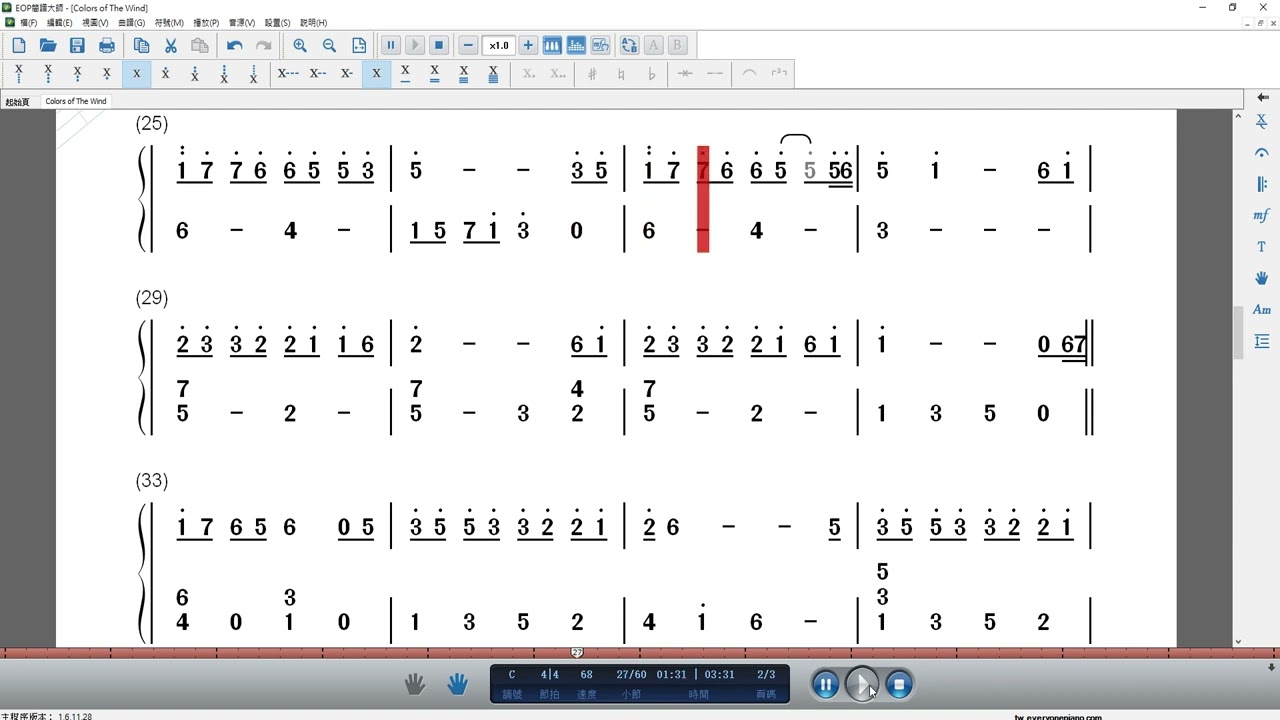Pause playback in top toolbar
The width and height of the screenshot is (1280, 720).
point(391,45)
